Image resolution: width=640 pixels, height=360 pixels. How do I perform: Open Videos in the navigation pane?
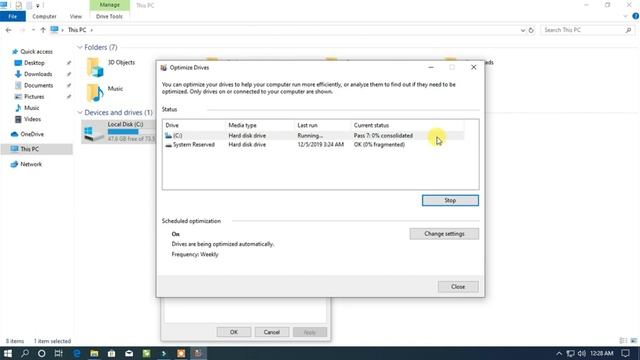tap(32, 119)
